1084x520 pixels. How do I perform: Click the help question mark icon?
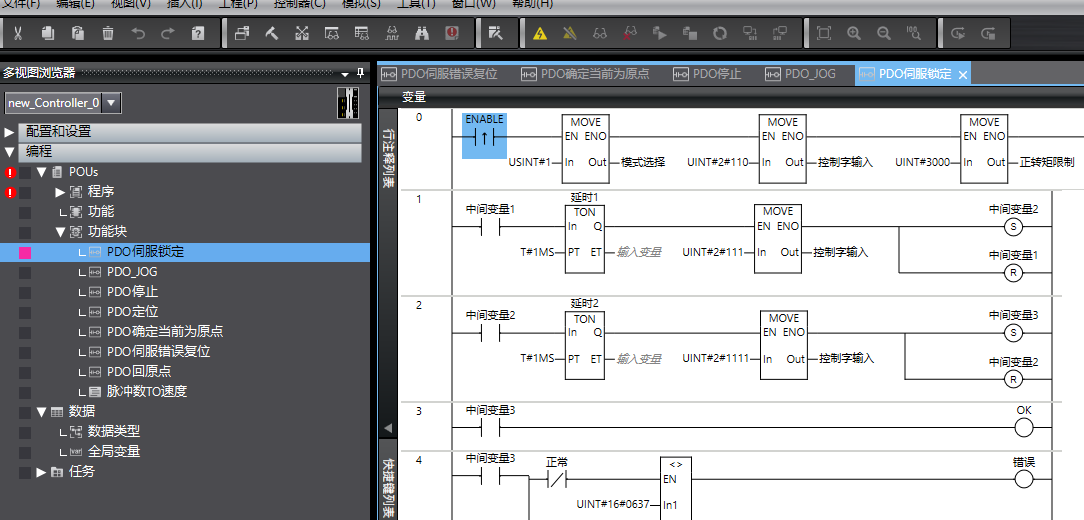click(x=198, y=34)
